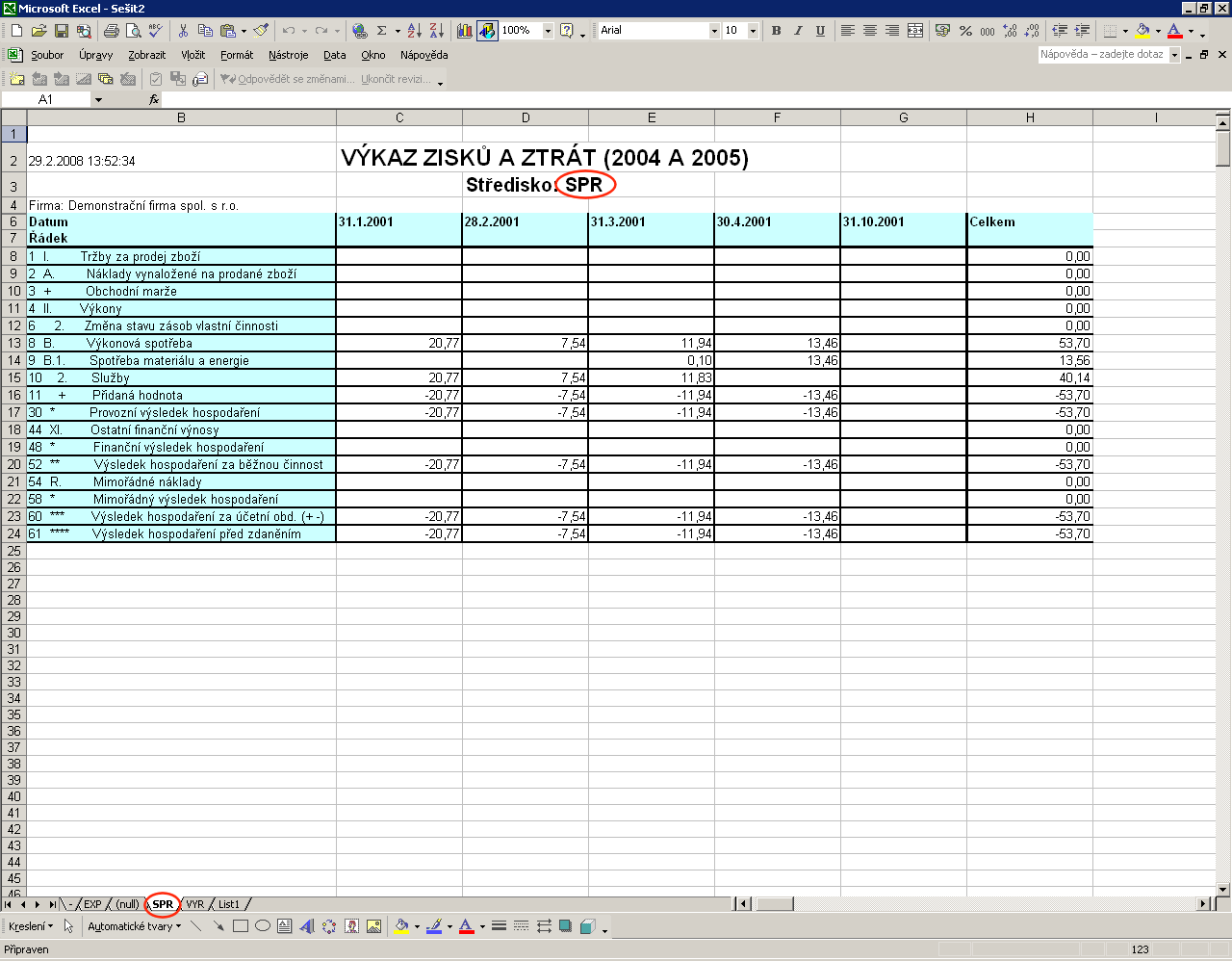The image size is (1232, 961).
Task: Open the borders dropdown arrow
Action: pyautogui.click(x=1125, y=31)
